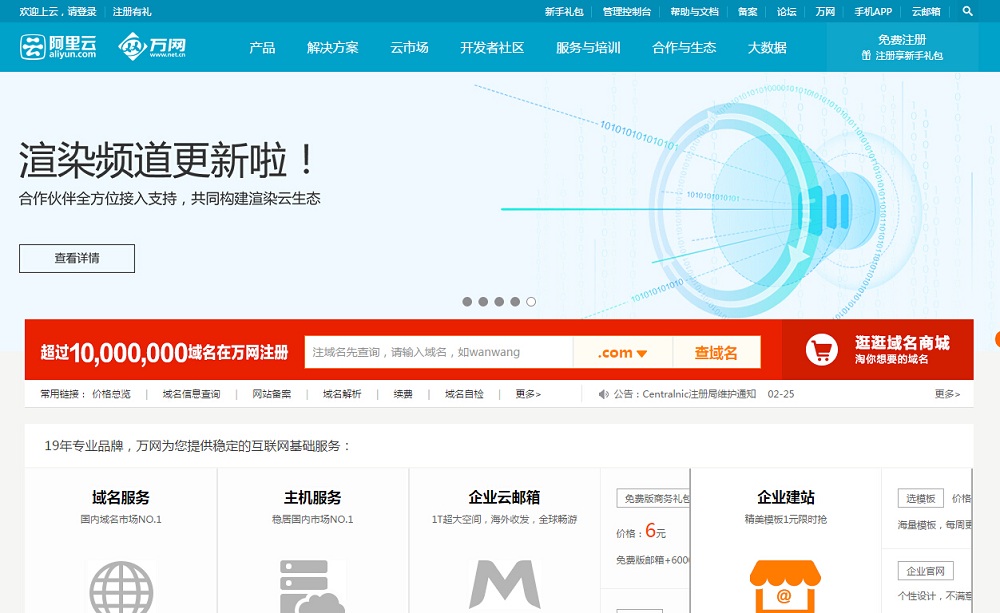Image resolution: width=1000 pixels, height=613 pixels.
Task: Click the 域名解析 quick link
Action: point(342,394)
